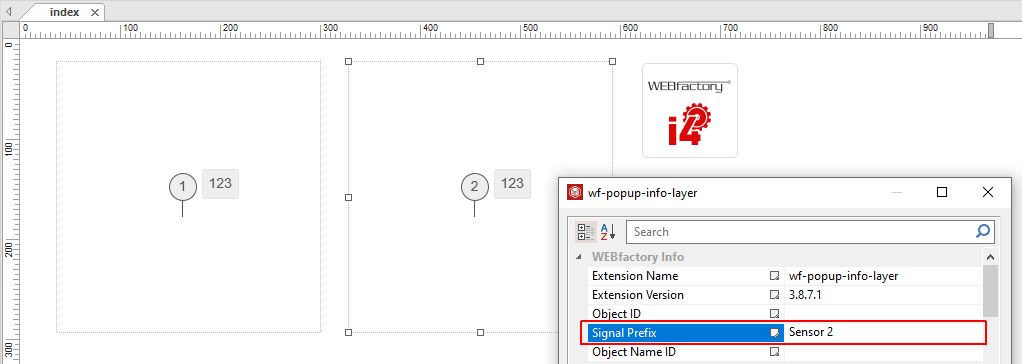Click the Extension Name property marker
This screenshot has width=1022, height=364.
tap(774, 277)
